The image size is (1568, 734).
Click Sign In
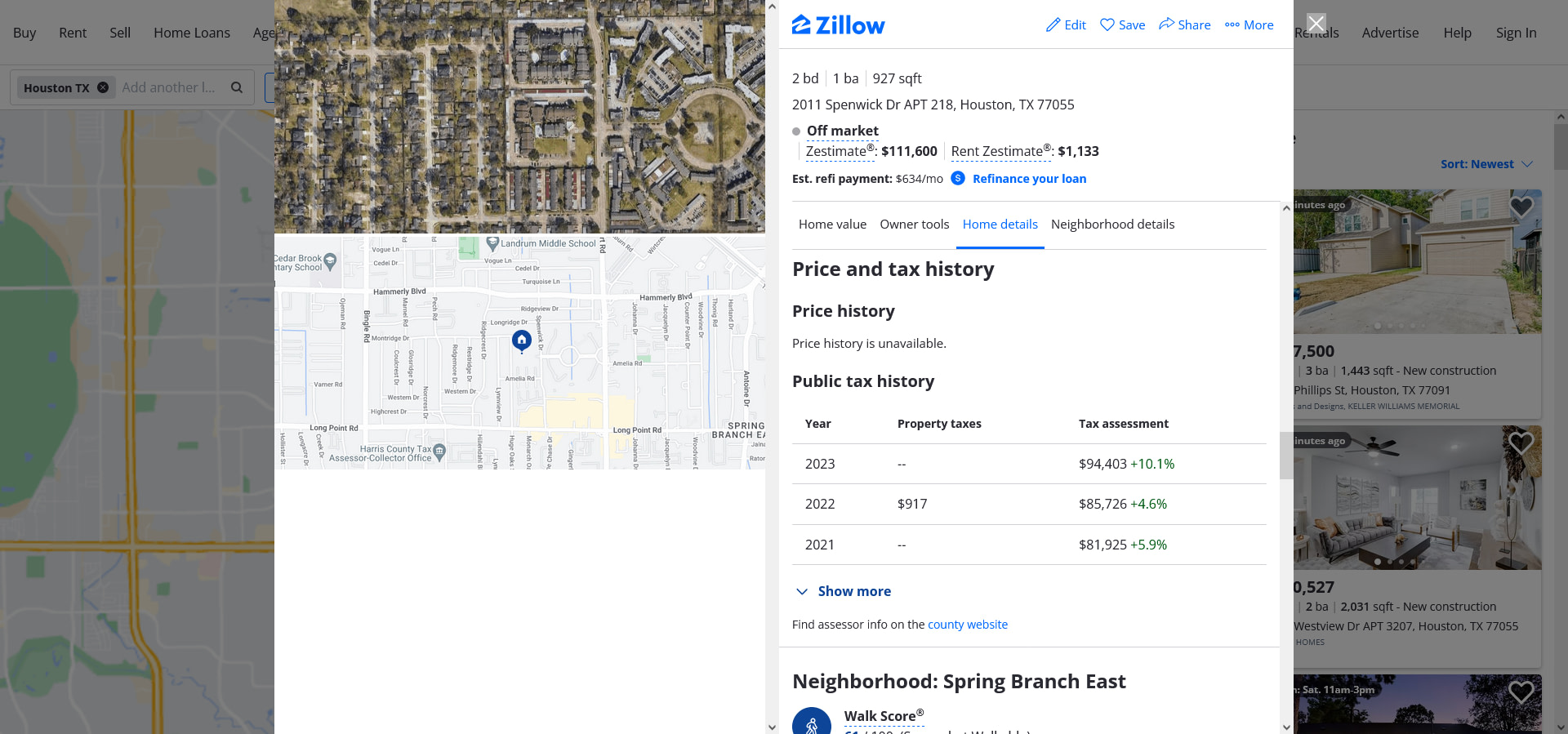(1516, 33)
